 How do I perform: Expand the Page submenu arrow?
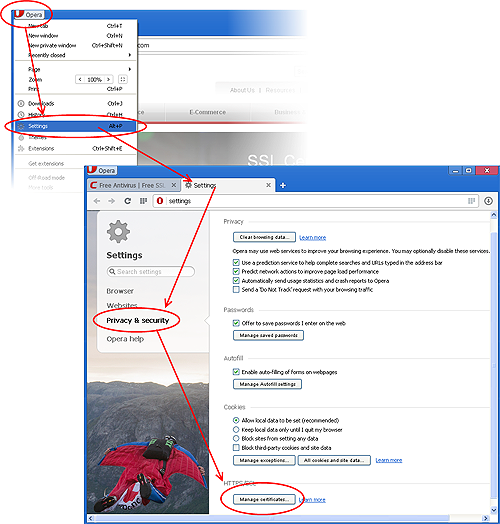click(x=130, y=69)
